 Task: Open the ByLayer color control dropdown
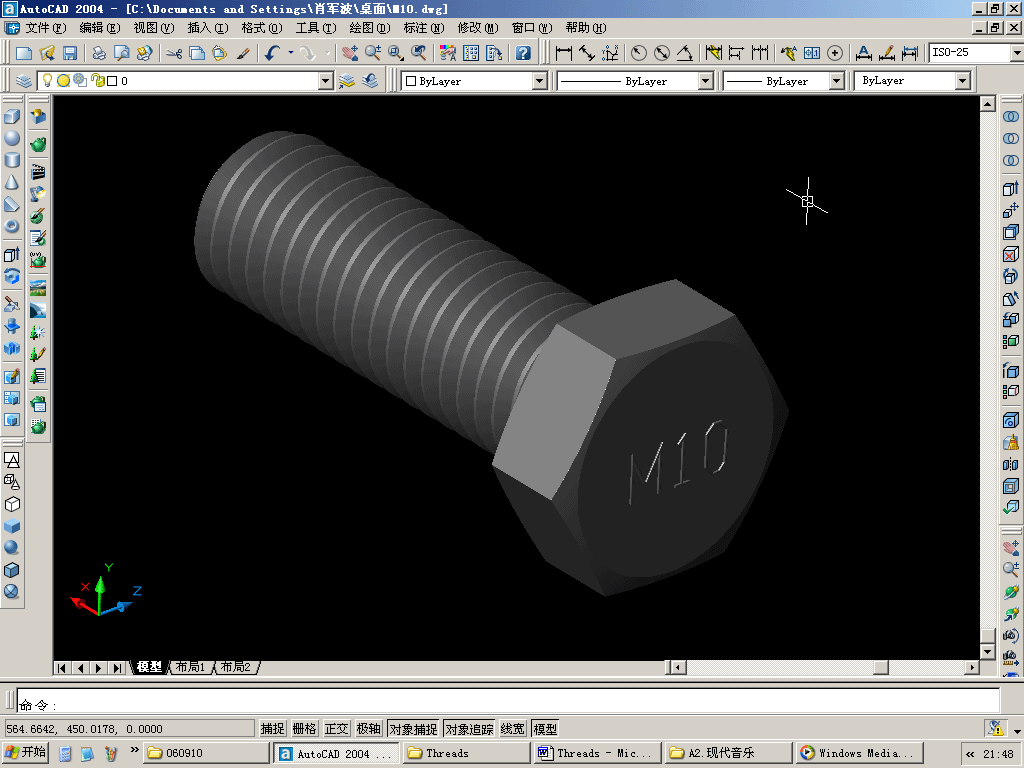539,81
